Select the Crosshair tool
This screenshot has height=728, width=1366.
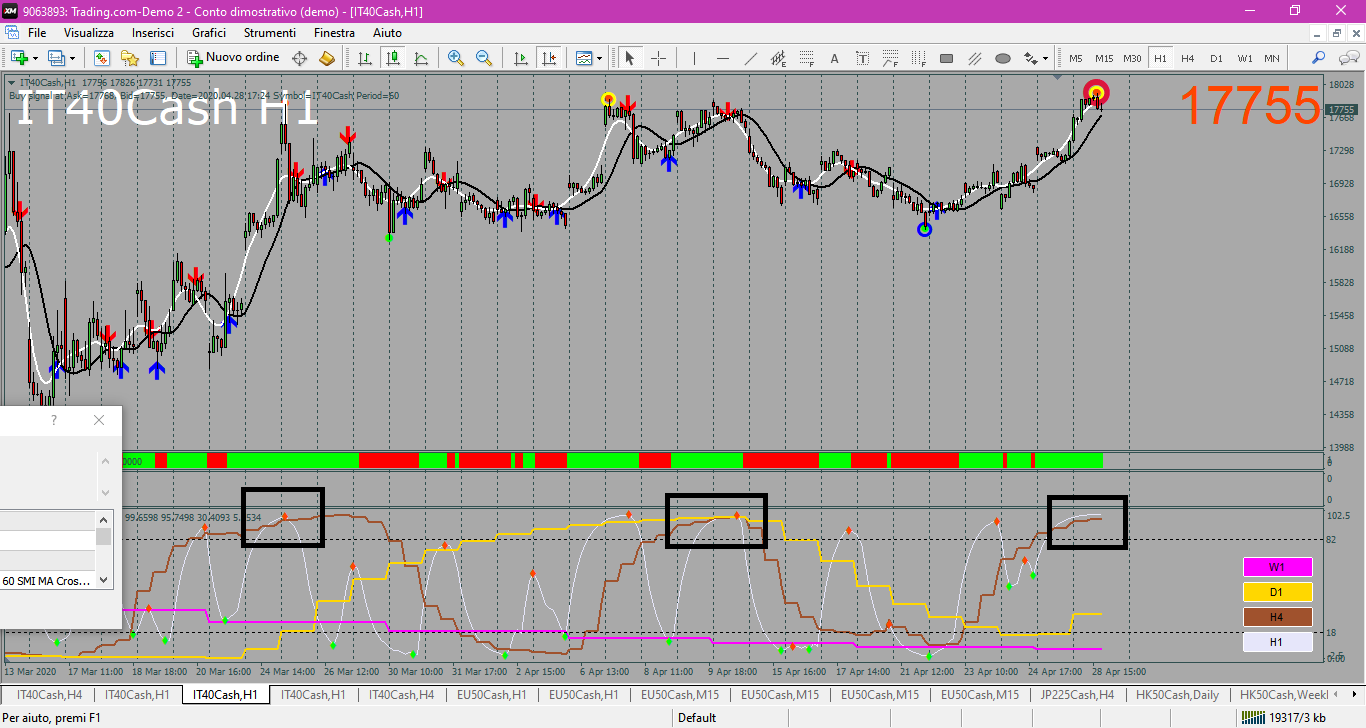(659, 58)
